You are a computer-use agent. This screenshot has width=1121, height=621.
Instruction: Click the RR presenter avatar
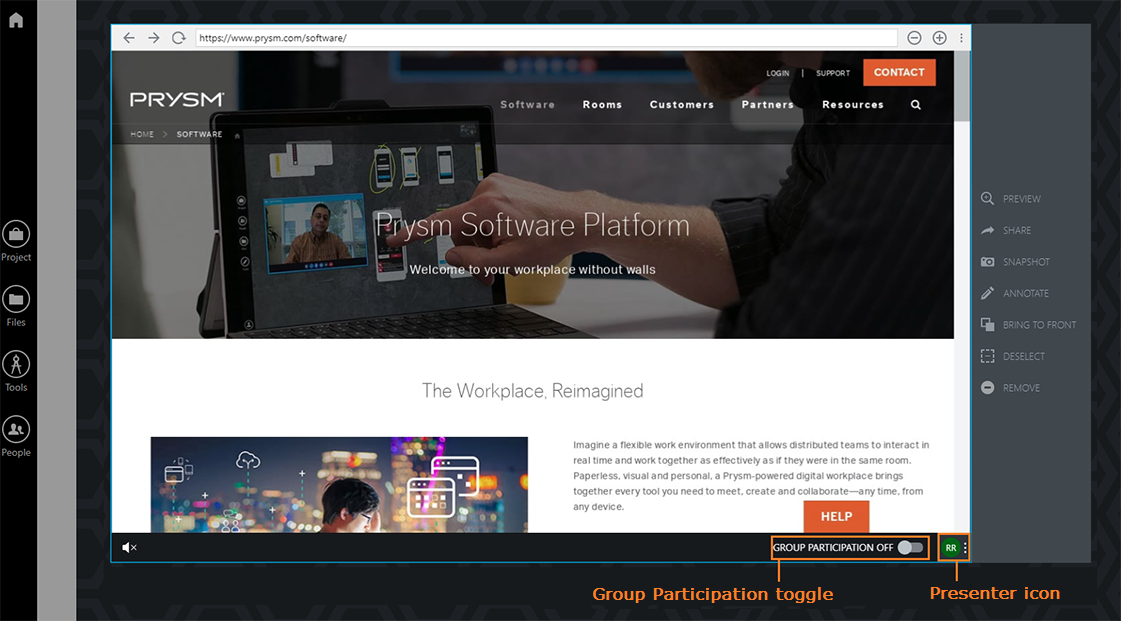[x=950, y=547]
